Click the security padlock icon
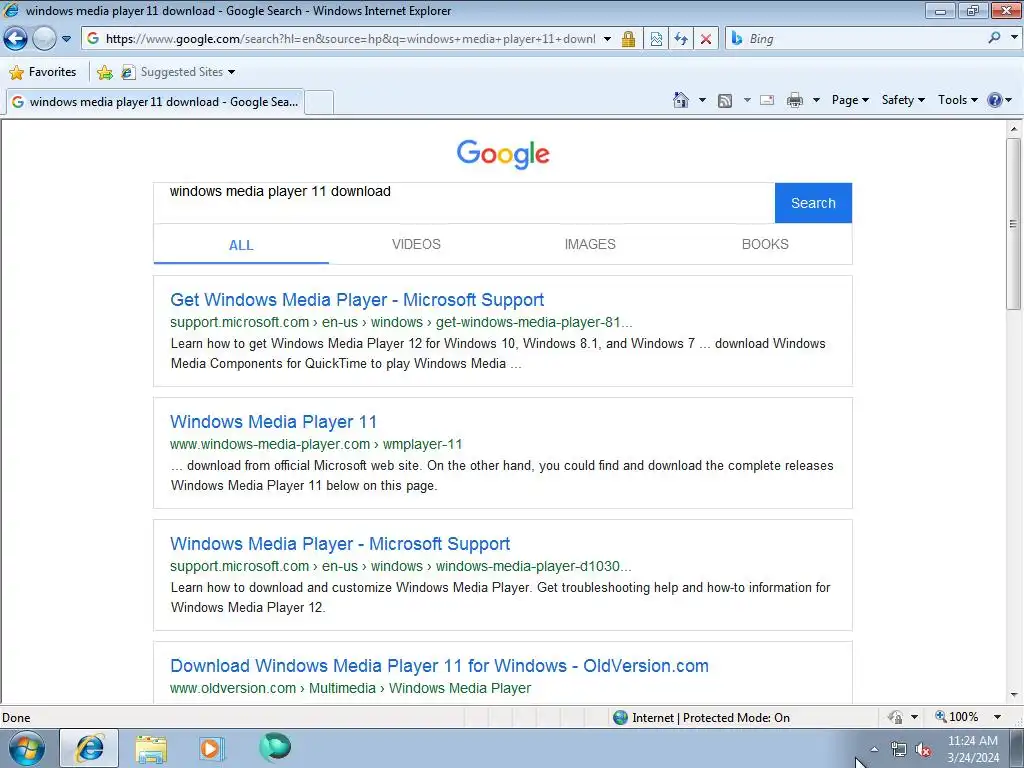This screenshot has height=768, width=1024. click(x=628, y=39)
